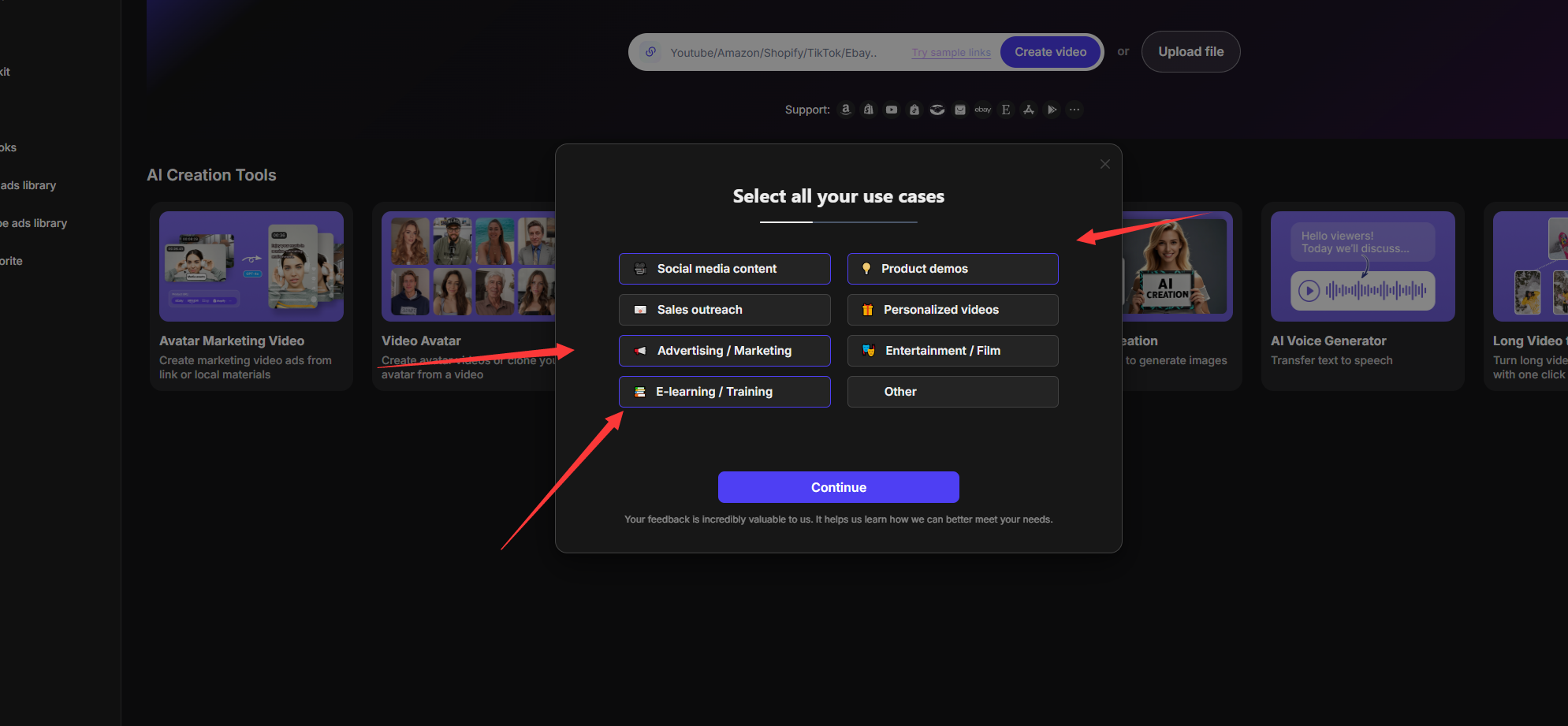Deselect the Product demos use case

point(952,269)
